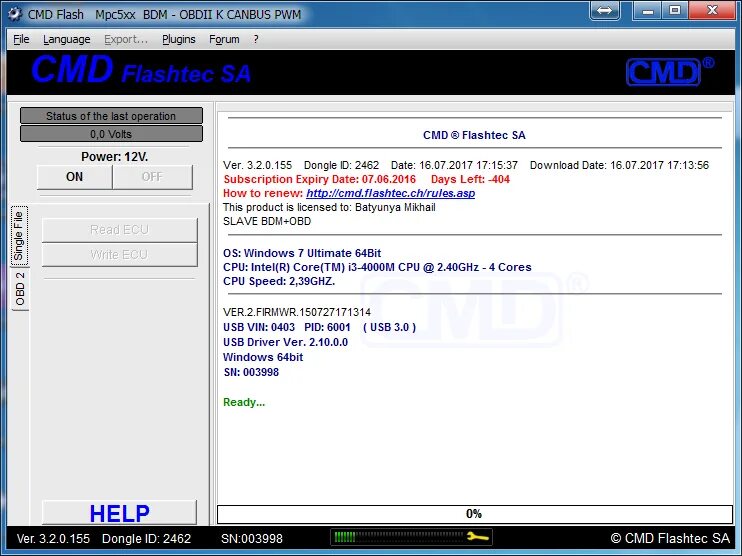
Task: Click the Power: 12V. label
Action: (x=115, y=157)
